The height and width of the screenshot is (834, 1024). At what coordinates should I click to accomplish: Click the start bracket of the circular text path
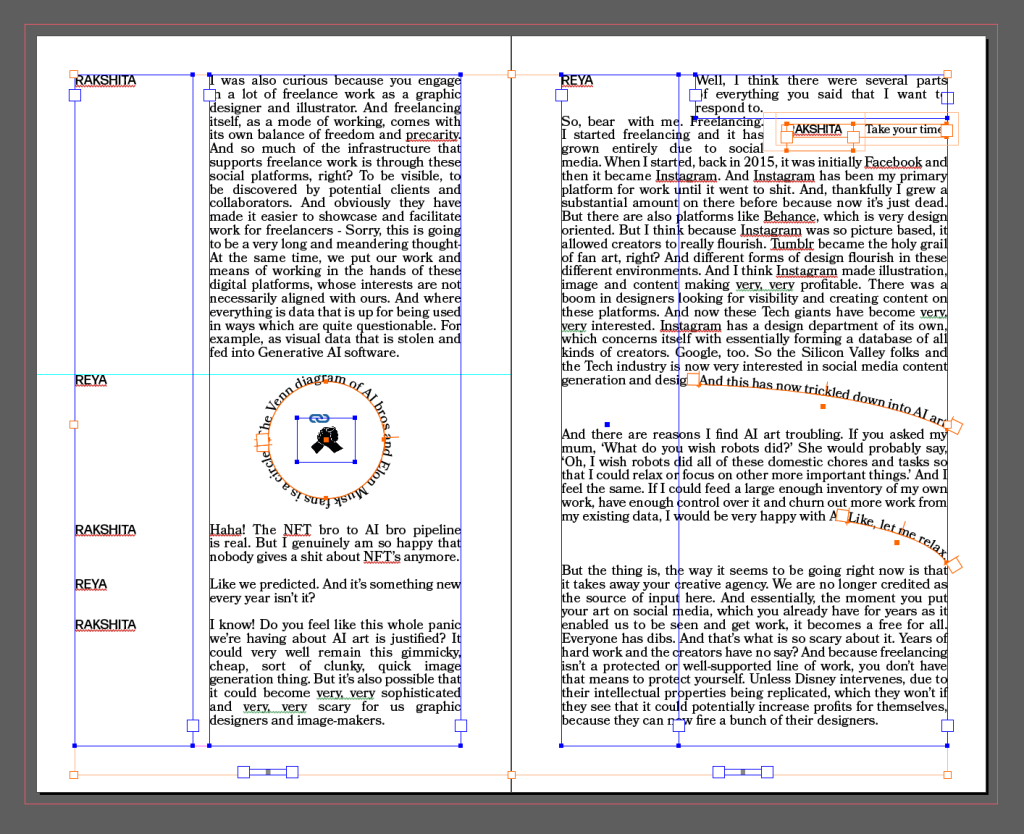263,441
